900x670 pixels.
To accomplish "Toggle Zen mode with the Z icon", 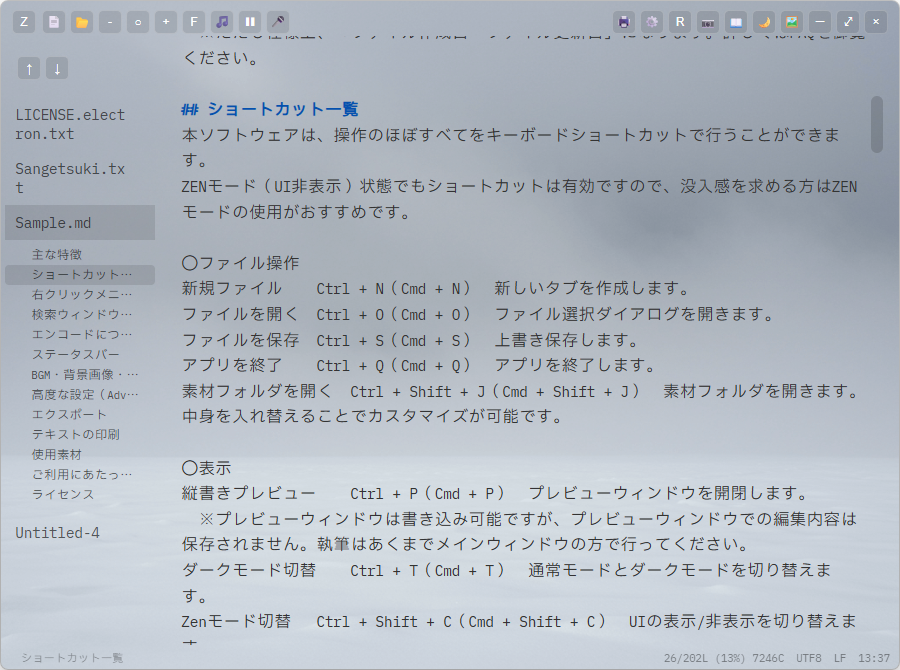I will (x=23, y=21).
